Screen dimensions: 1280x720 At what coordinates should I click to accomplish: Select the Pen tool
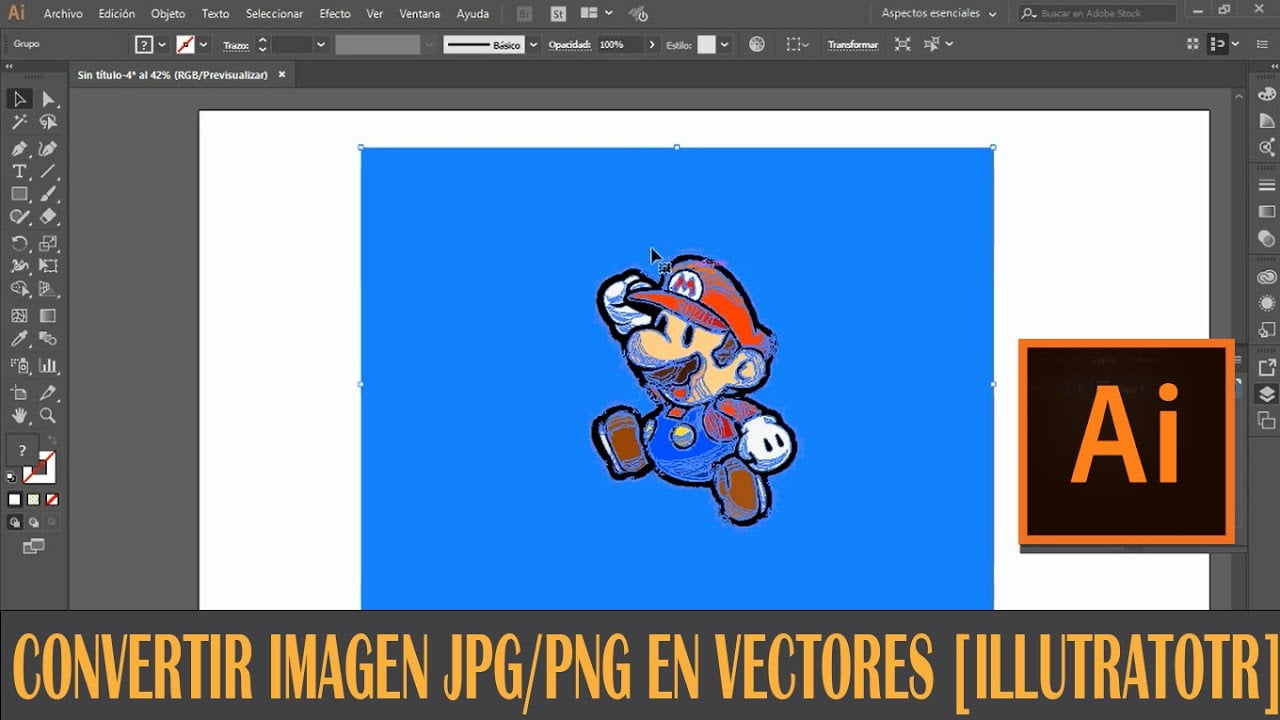click(x=19, y=148)
